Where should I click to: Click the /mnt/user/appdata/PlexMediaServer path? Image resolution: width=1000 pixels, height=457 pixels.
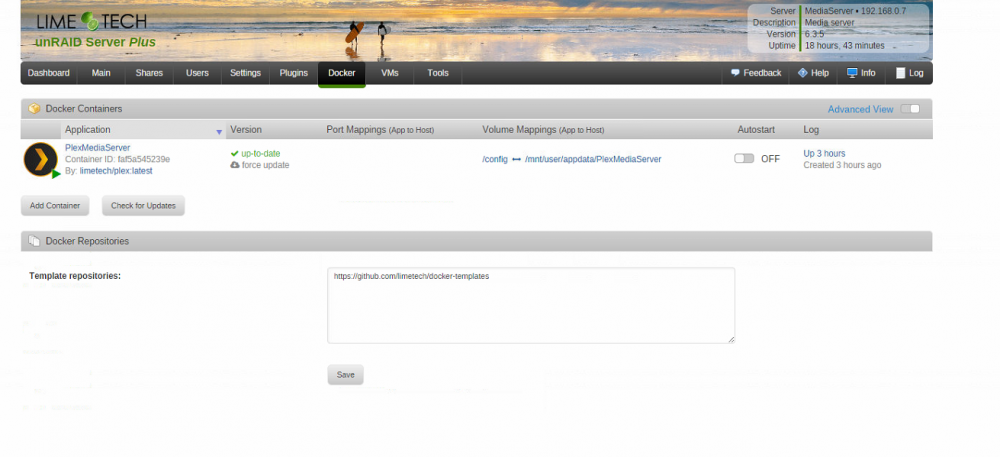tap(593, 159)
